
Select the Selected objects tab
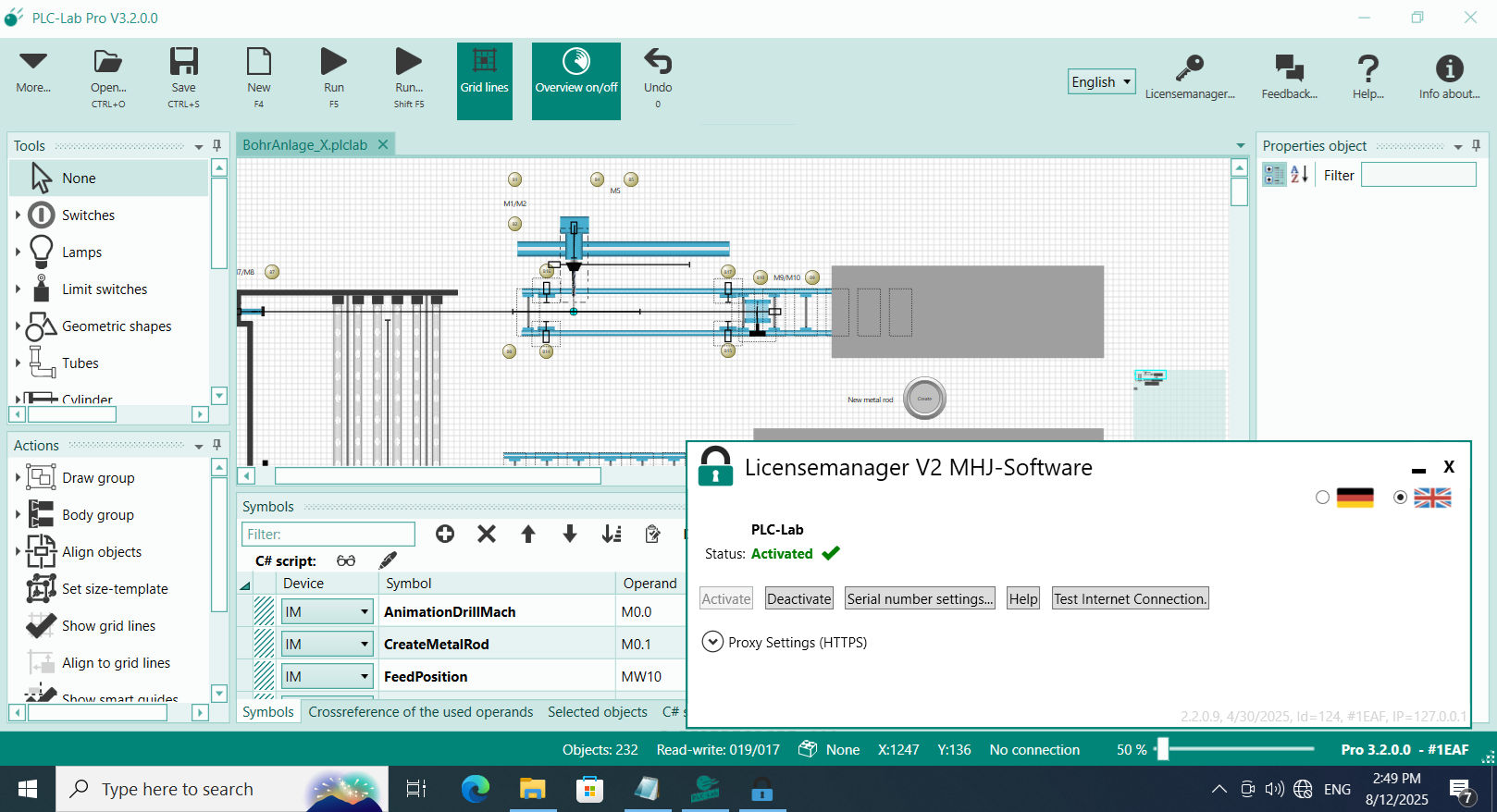(x=597, y=711)
